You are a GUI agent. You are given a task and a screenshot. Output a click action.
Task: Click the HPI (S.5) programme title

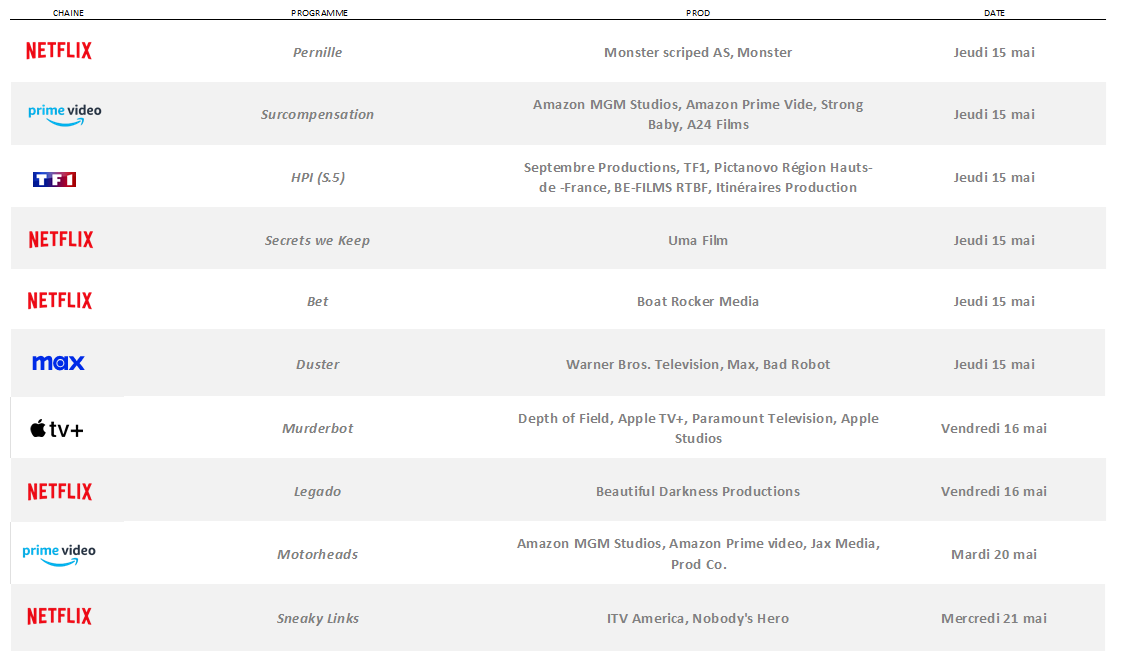(317, 177)
